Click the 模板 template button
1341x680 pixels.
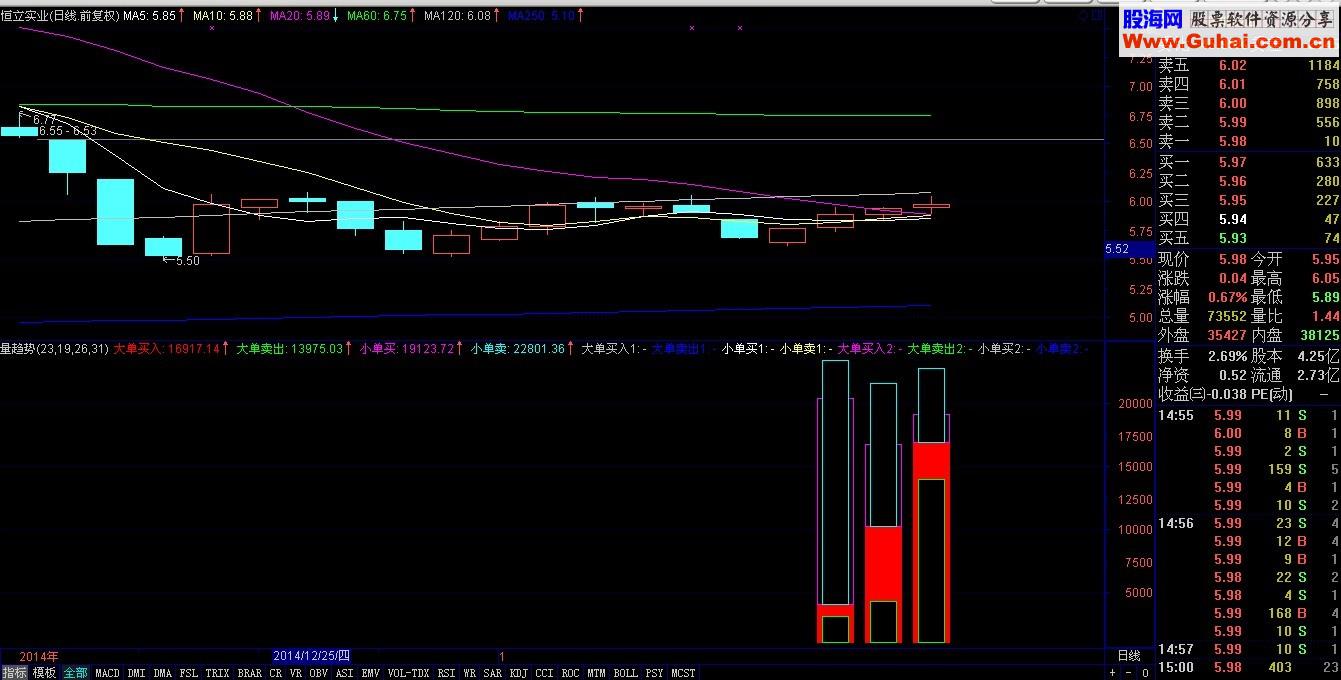pos(44,673)
